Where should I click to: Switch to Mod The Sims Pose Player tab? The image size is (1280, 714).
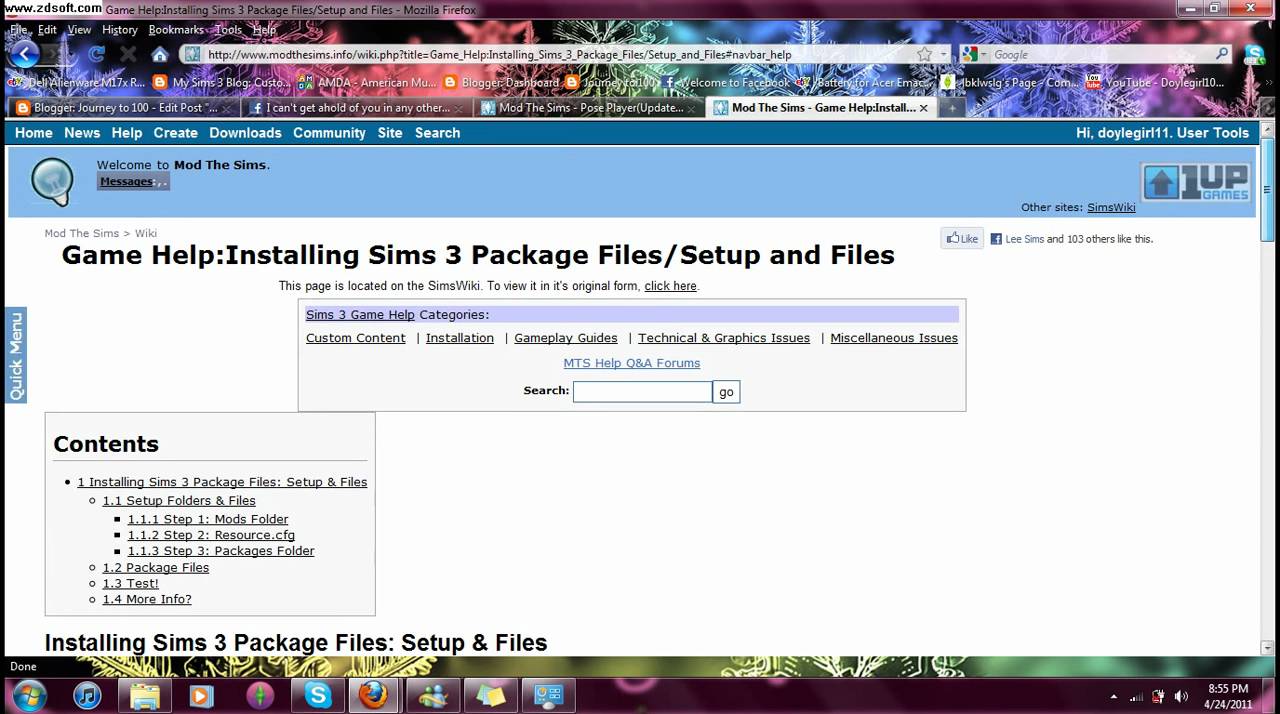(590, 108)
